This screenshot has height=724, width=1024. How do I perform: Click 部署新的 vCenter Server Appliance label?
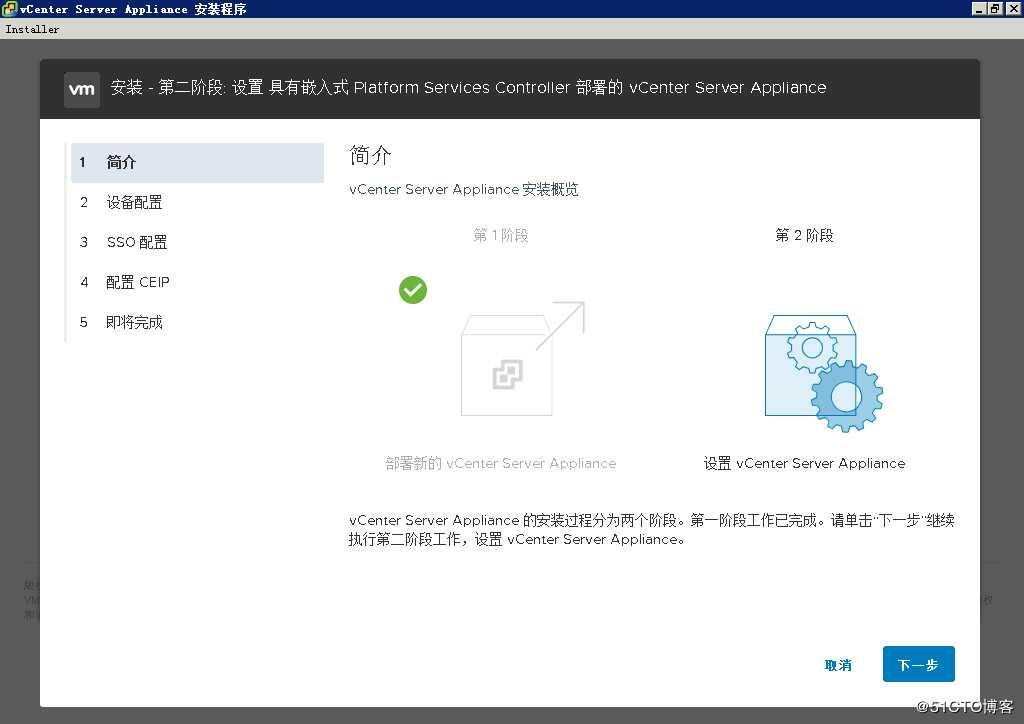(x=501, y=464)
